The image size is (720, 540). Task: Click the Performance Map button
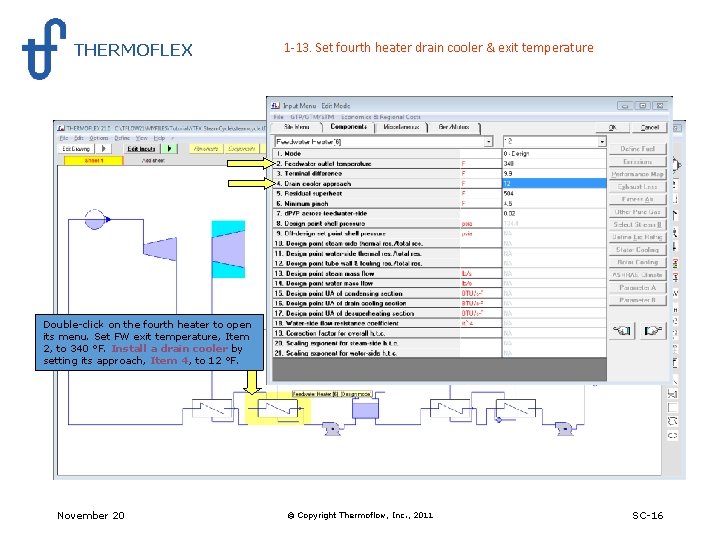[x=638, y=174]
